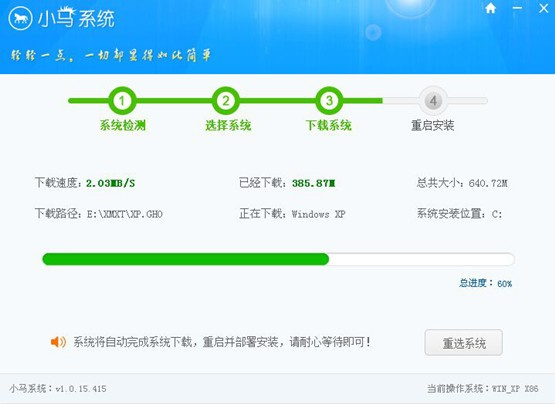Click the download path E:\XMXT\XP.GHO
Viewport: 555px width, 404px height.
125,214
